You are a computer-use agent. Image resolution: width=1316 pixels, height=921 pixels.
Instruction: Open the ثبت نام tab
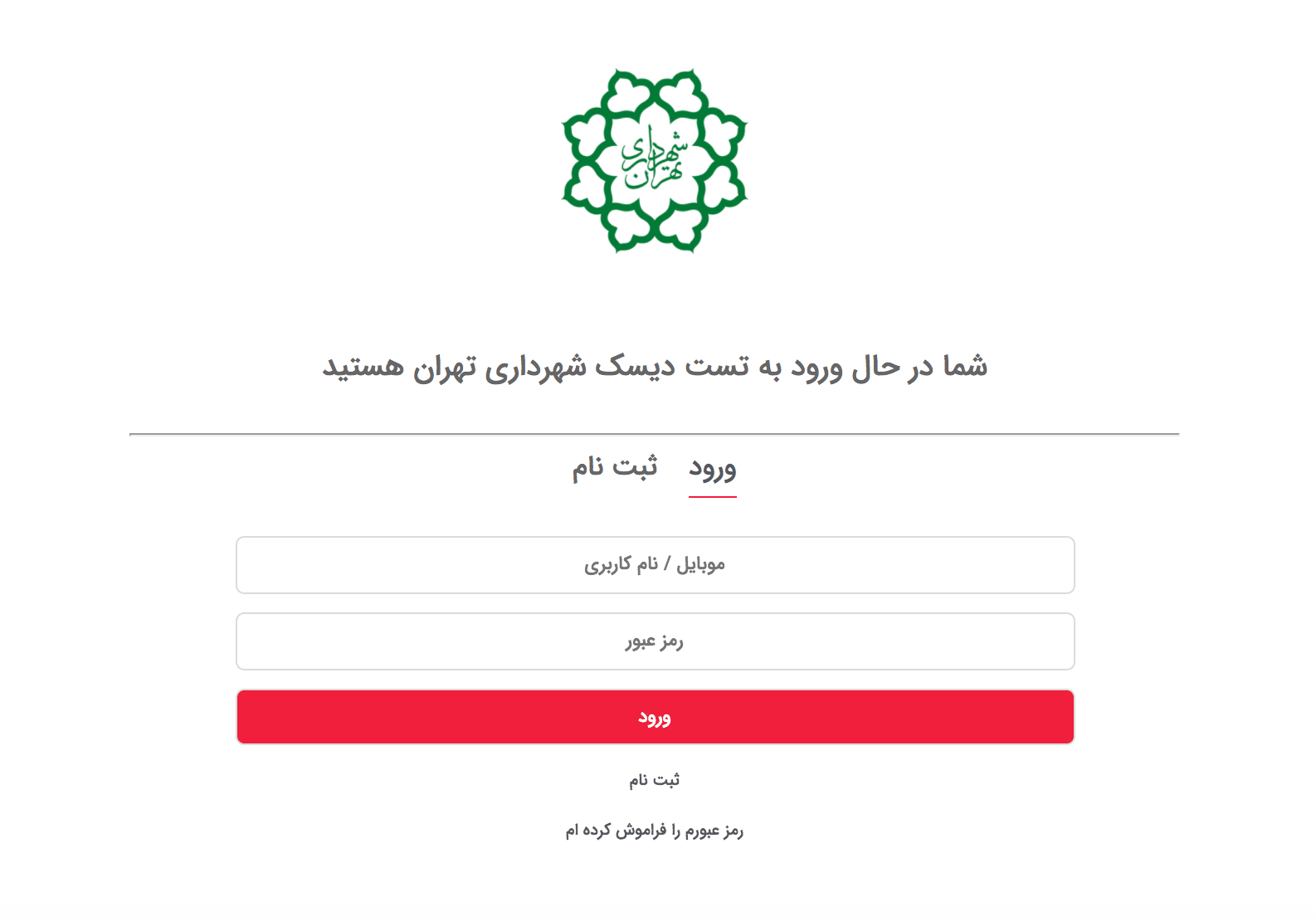click(x=614, y=468)
